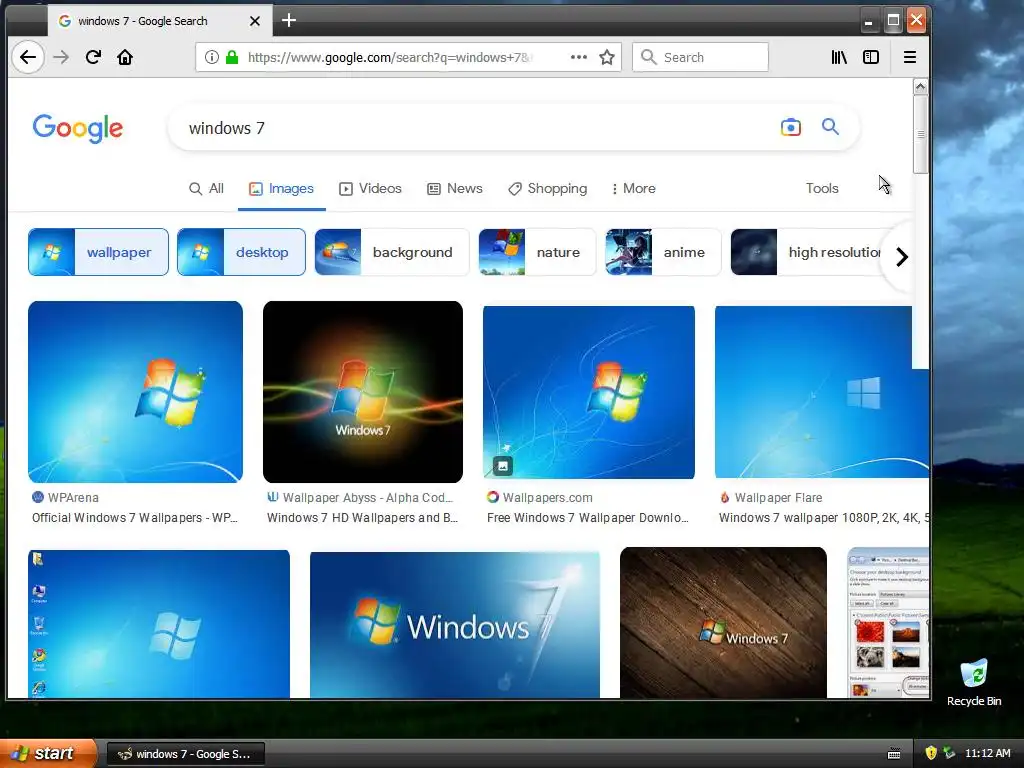Select the windows 7 - Google taskbar button

point(185,754)
